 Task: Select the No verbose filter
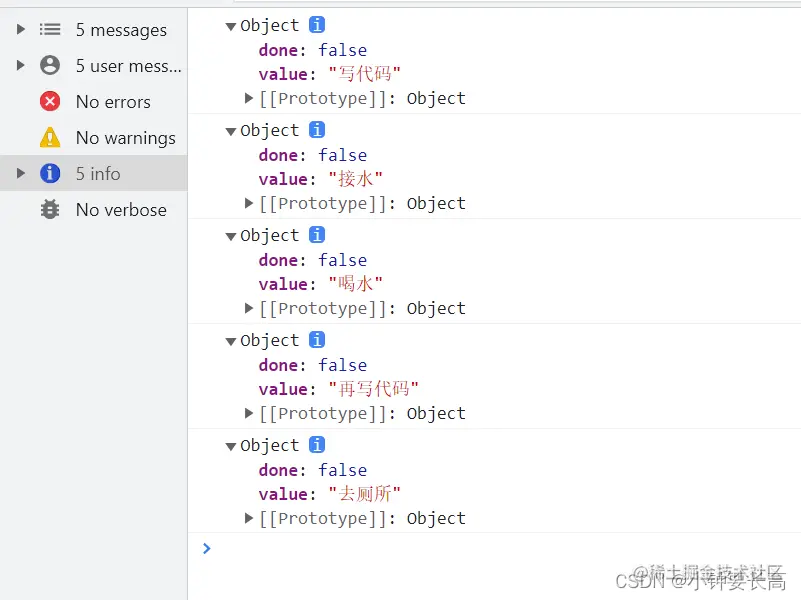tap(94, 209)
